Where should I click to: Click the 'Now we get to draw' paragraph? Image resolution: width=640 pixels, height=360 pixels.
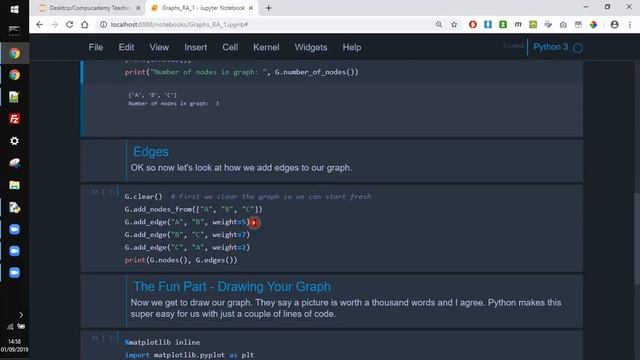pyautogui.click(x=346, y=308)
